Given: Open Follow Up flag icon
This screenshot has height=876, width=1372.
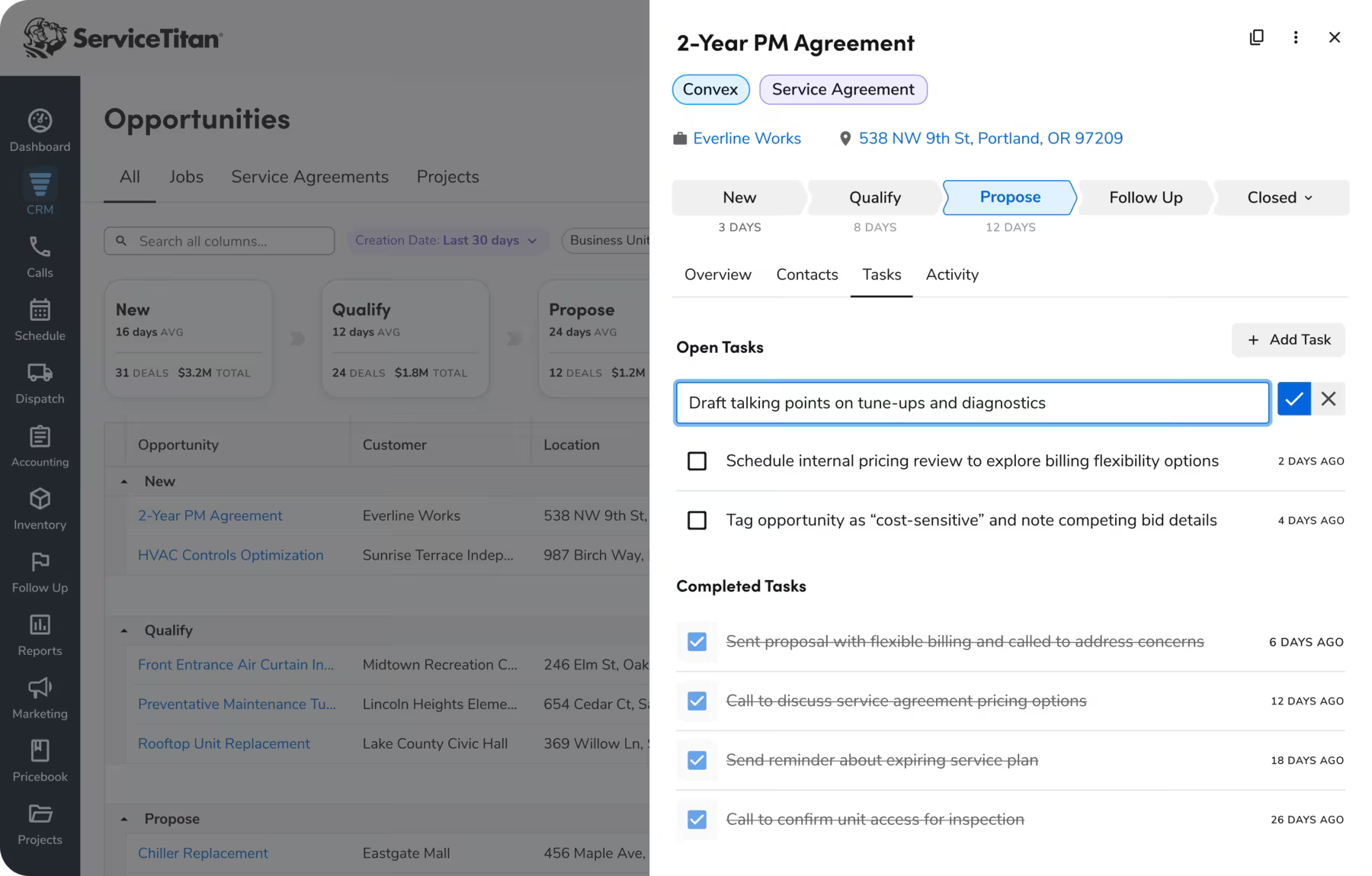Looking at the screenshot, I should tap(40, 562).
